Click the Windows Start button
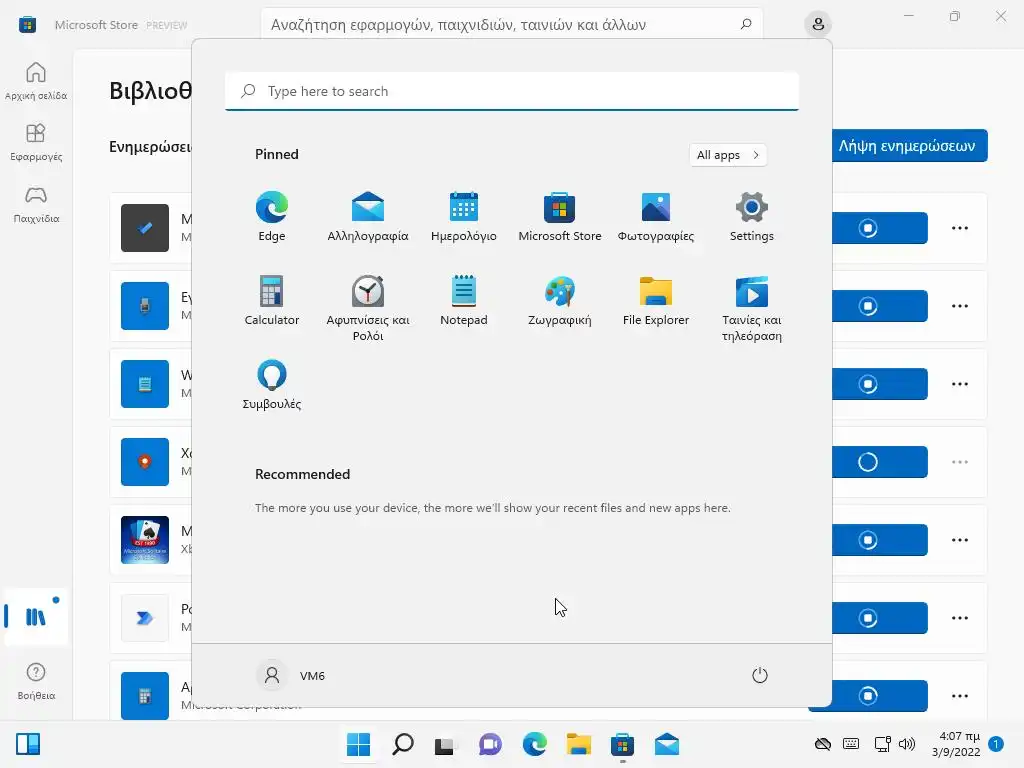Screen dimensions: 1024x768 point(358,744)
